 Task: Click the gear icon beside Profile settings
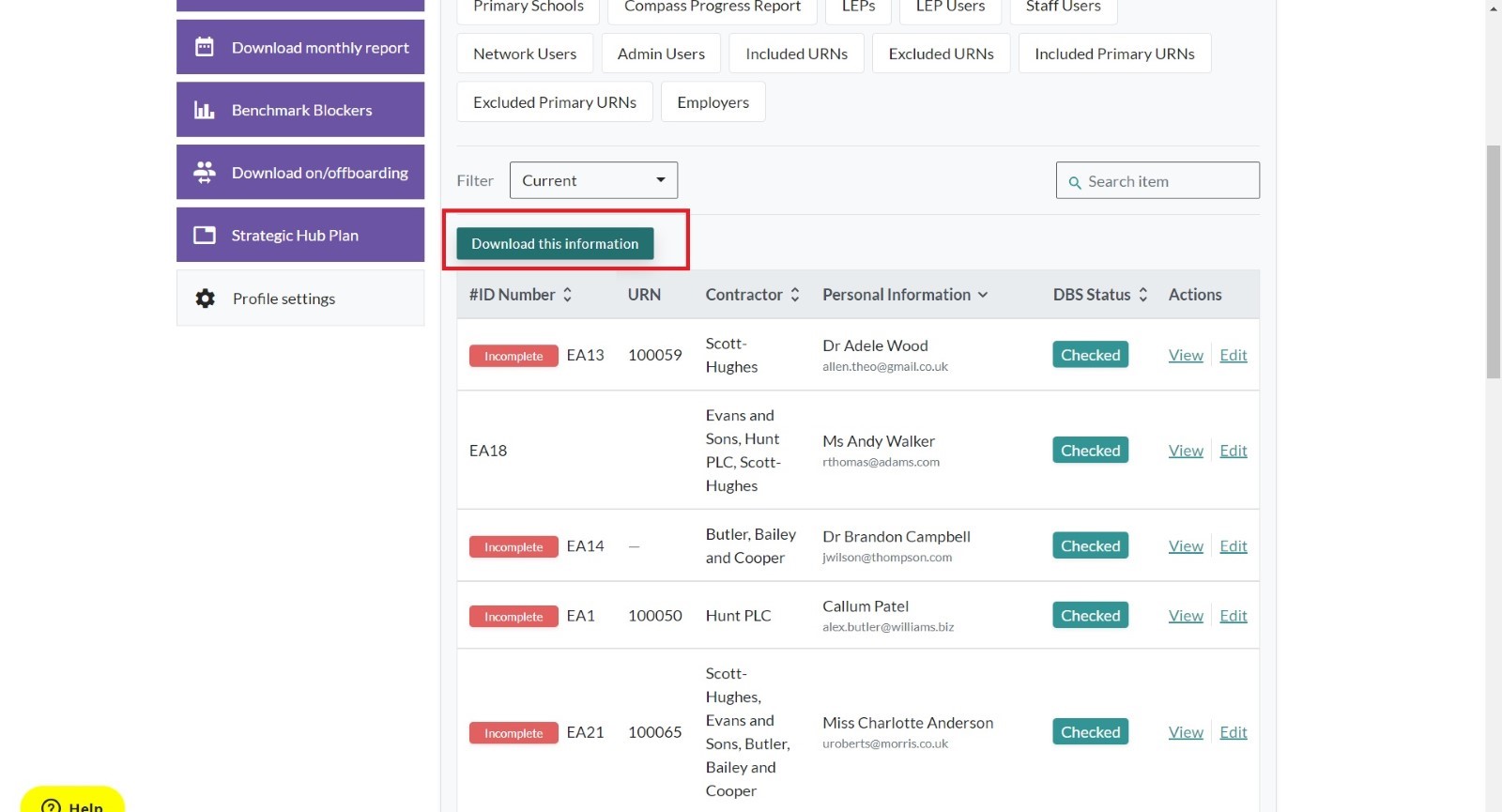coord(206,299)
